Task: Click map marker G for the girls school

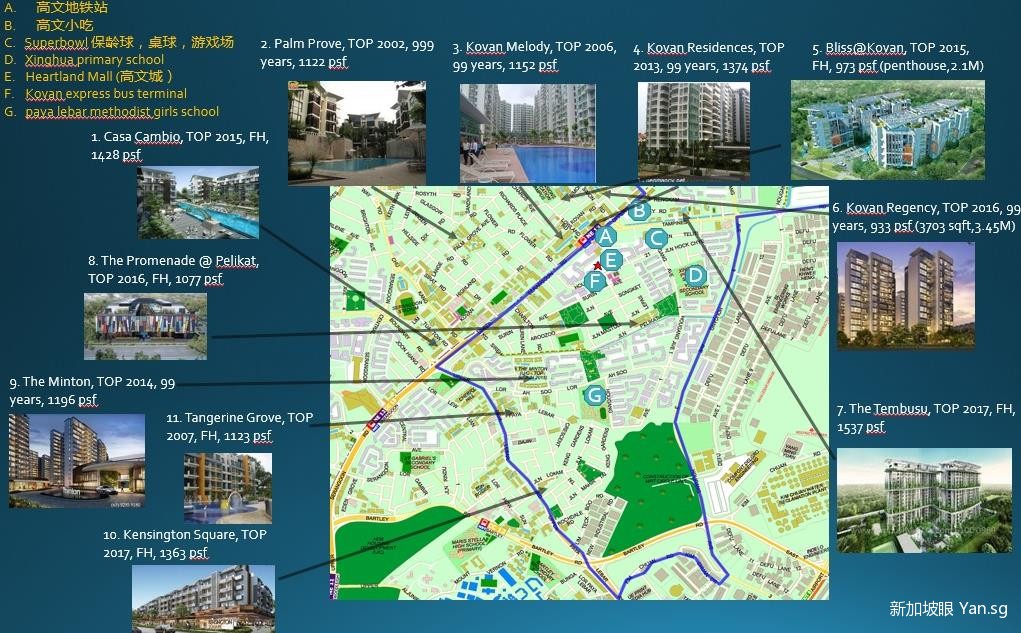Action: (594, 395)
